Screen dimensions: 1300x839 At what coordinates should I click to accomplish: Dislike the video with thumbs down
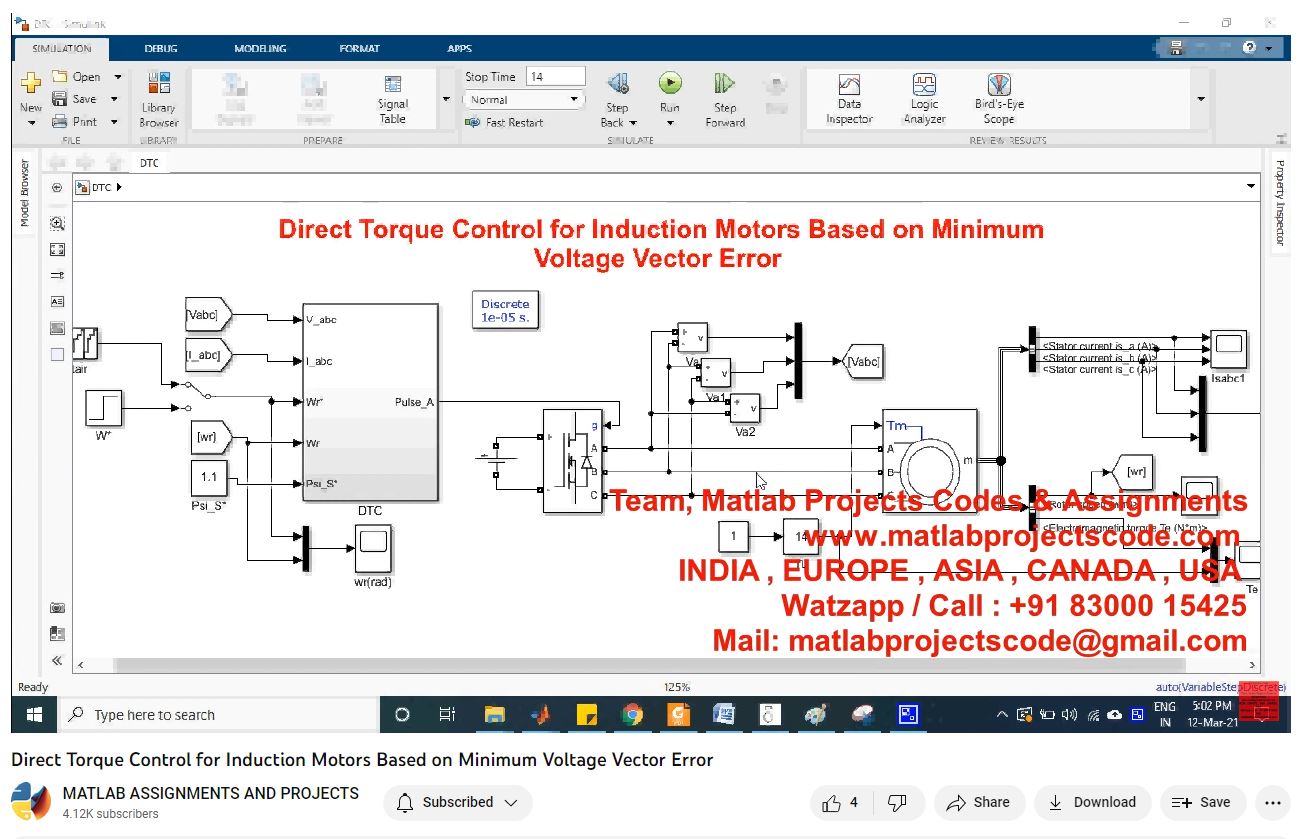pyautogui.click(x=897, y=802)
